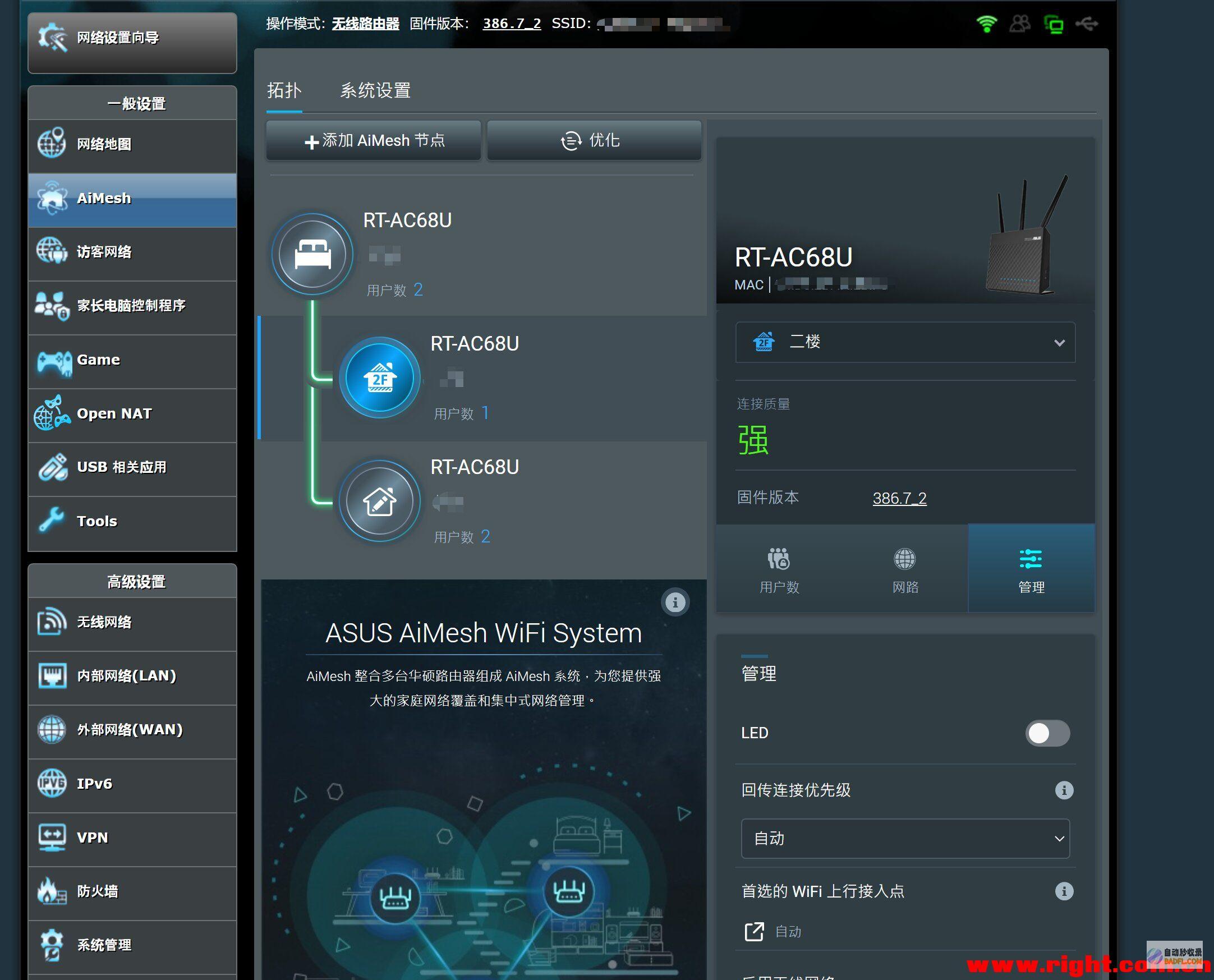Toggle the LED switch
This screenshot has width=1214, height=980.
point(1047,733)
